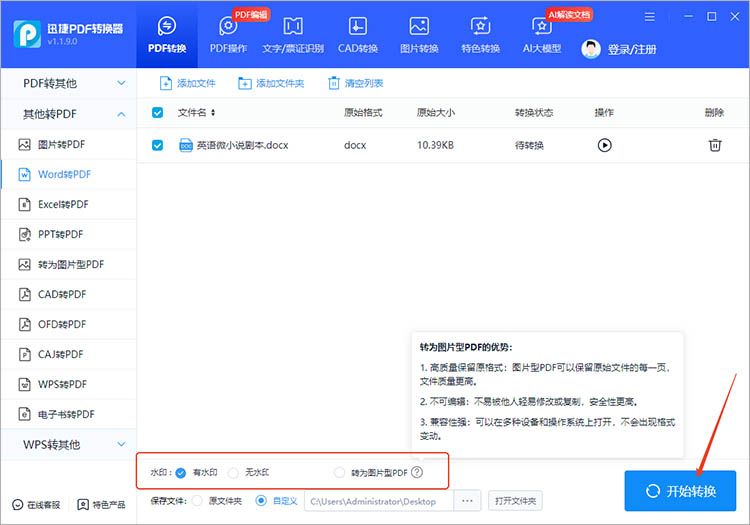Viewport: 750px width, 525px height.
Task: Choose CAJ转PDF option
Action: coord(69,354)
